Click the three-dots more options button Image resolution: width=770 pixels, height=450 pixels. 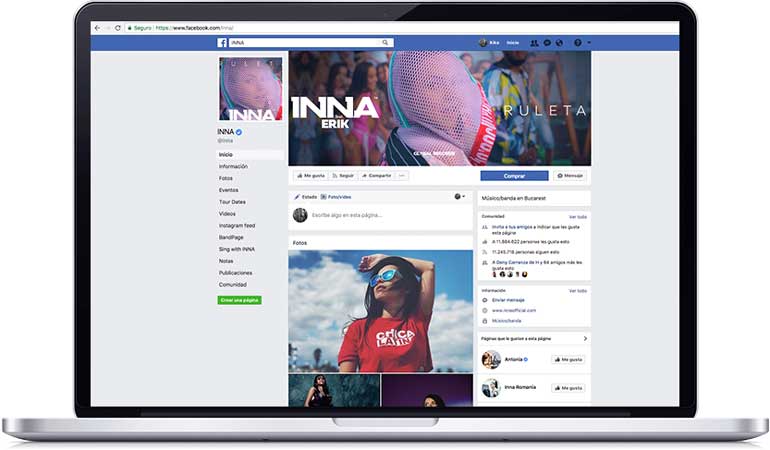(x=402, y=175)
